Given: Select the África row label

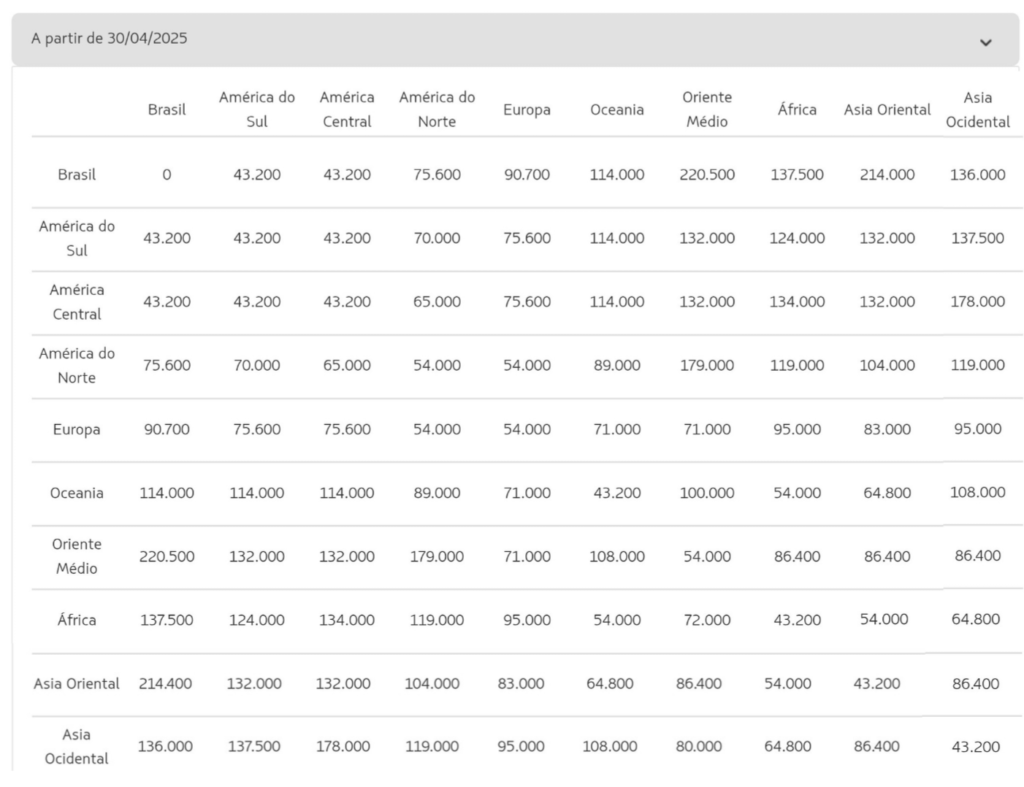Looking at the screenshot, I should (77, 620).
